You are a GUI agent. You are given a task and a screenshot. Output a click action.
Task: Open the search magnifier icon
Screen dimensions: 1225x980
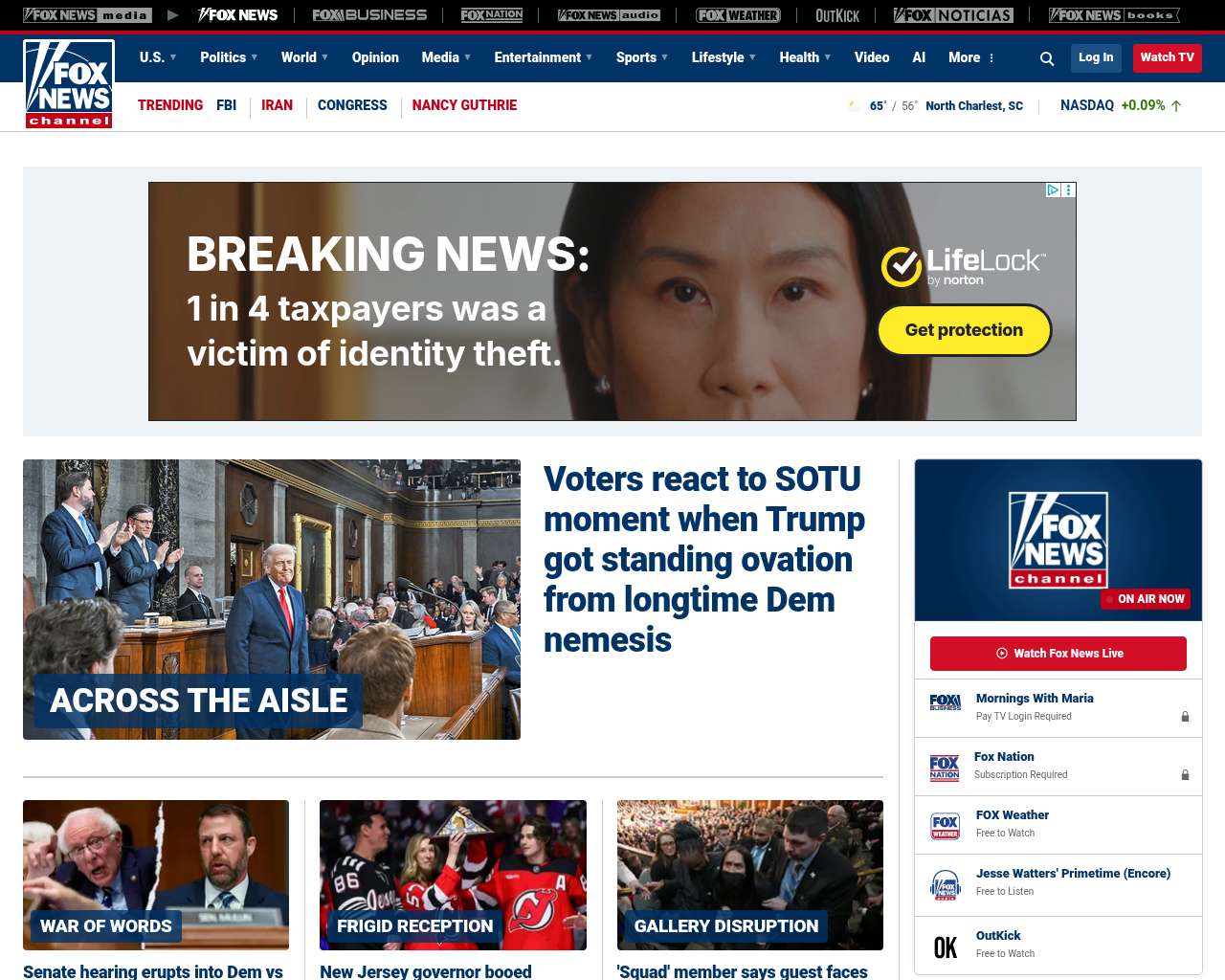tap(1047, 58)
